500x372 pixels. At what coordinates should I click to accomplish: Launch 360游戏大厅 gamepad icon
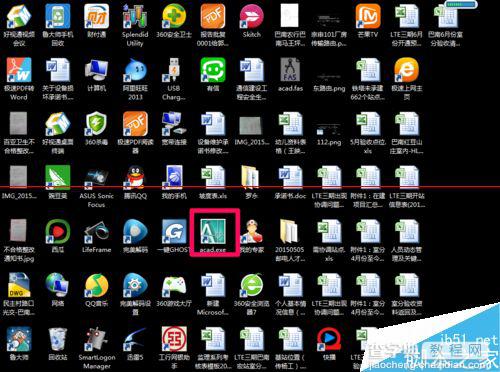click(x=174, y=285)
